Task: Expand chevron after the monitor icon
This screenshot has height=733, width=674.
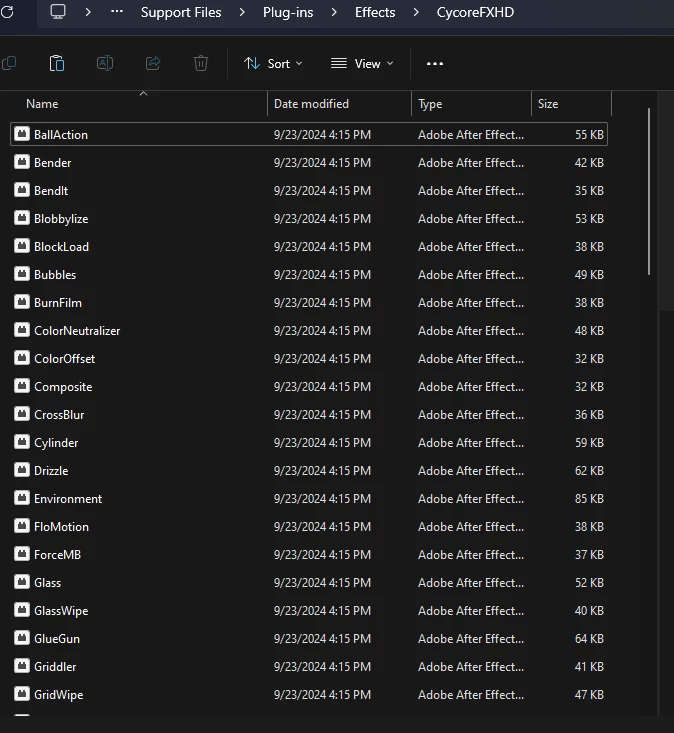Action: 88,12
